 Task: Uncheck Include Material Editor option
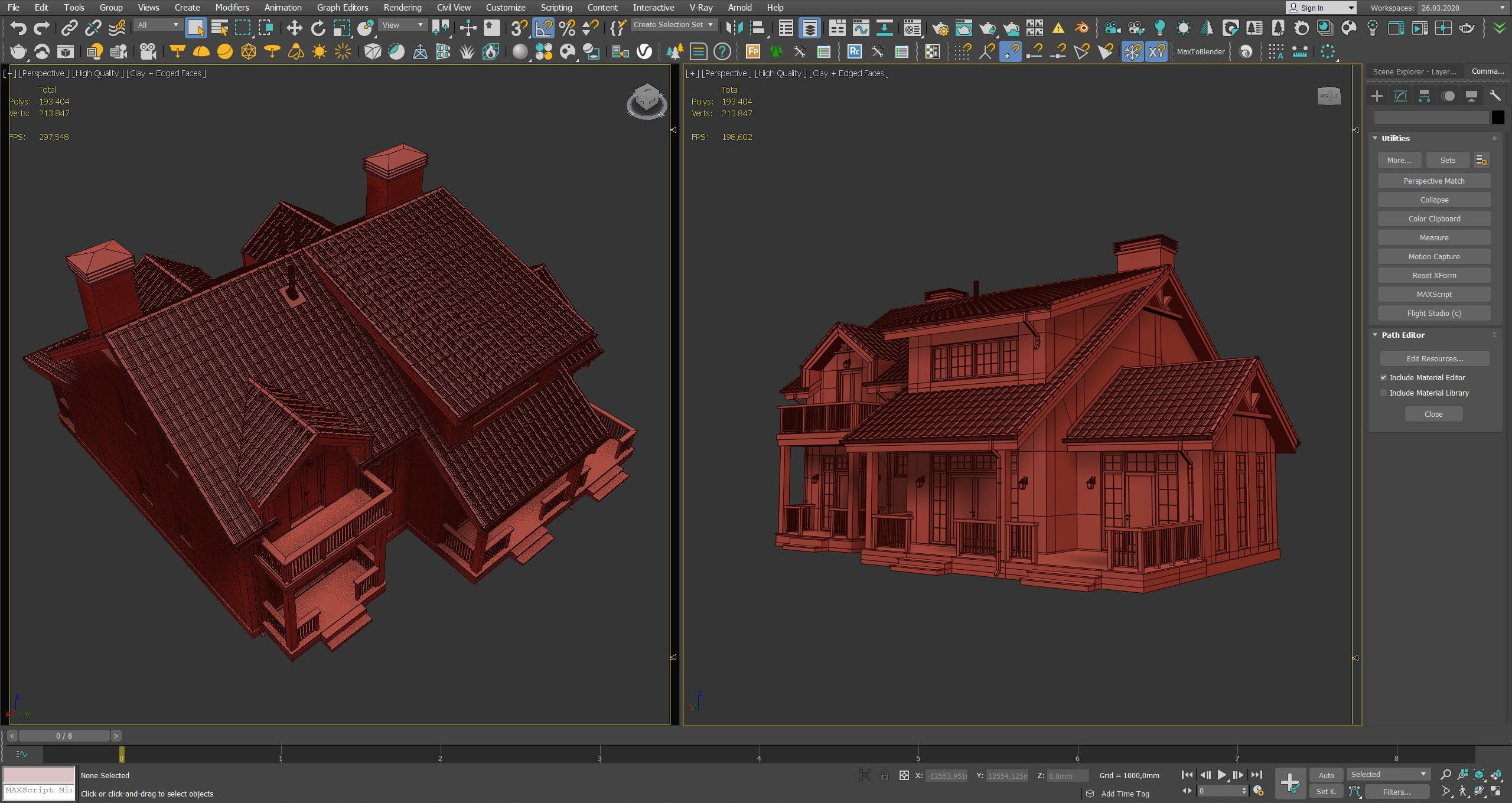point(1383,378)
